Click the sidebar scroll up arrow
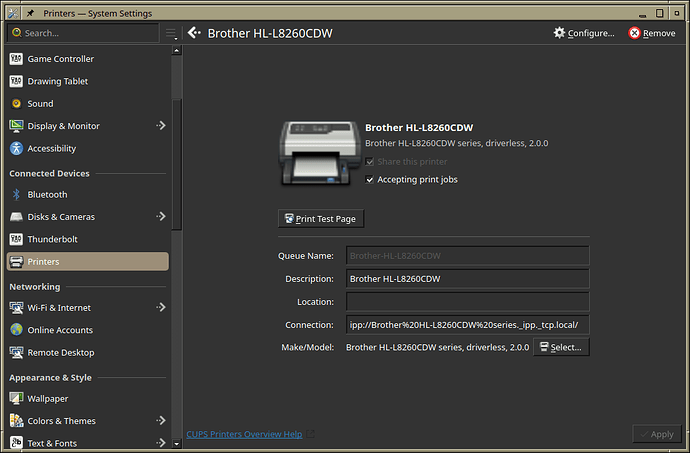This screenshot has height=453, width=690. pyautogui.click(x=176, y=50)
